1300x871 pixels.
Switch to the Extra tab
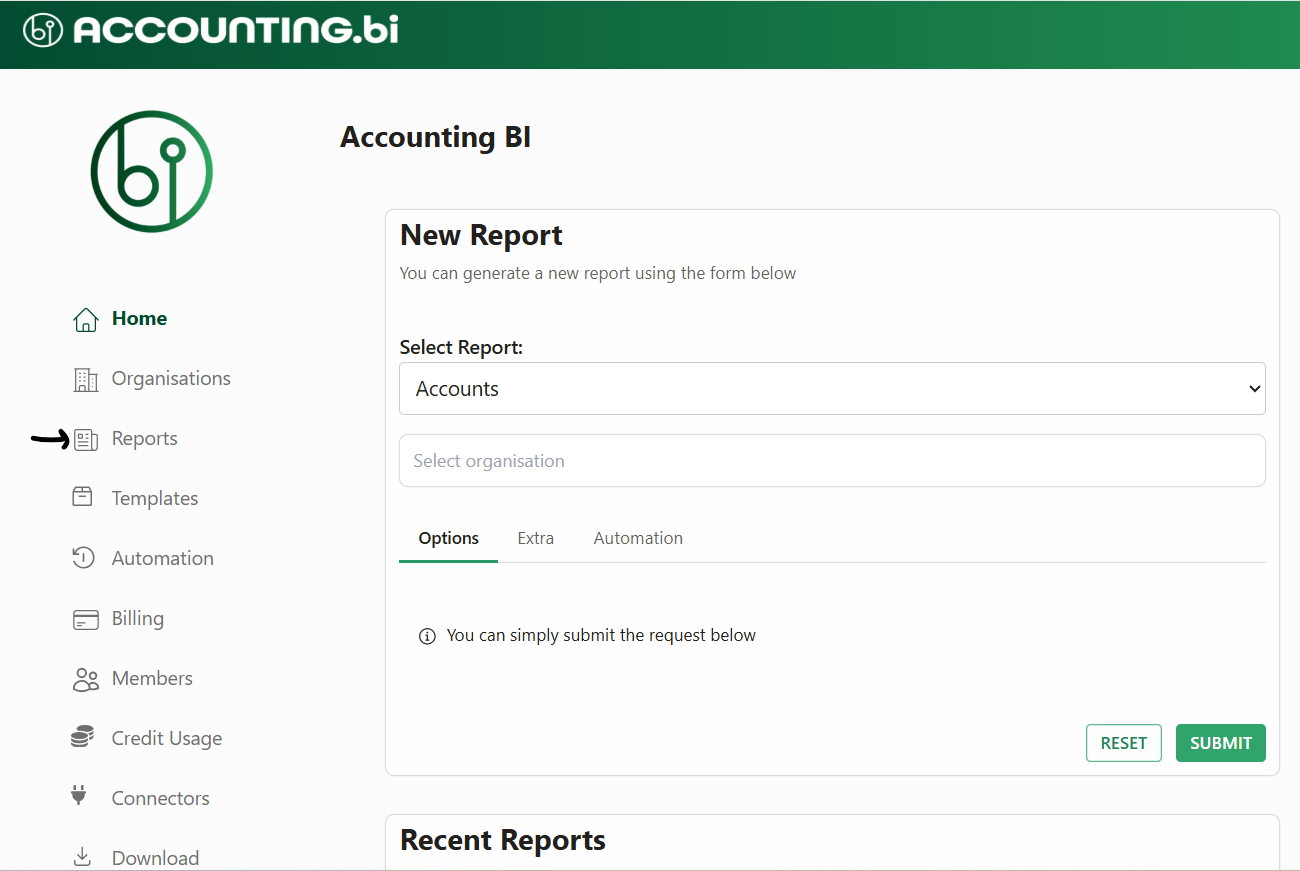(535, 538)
